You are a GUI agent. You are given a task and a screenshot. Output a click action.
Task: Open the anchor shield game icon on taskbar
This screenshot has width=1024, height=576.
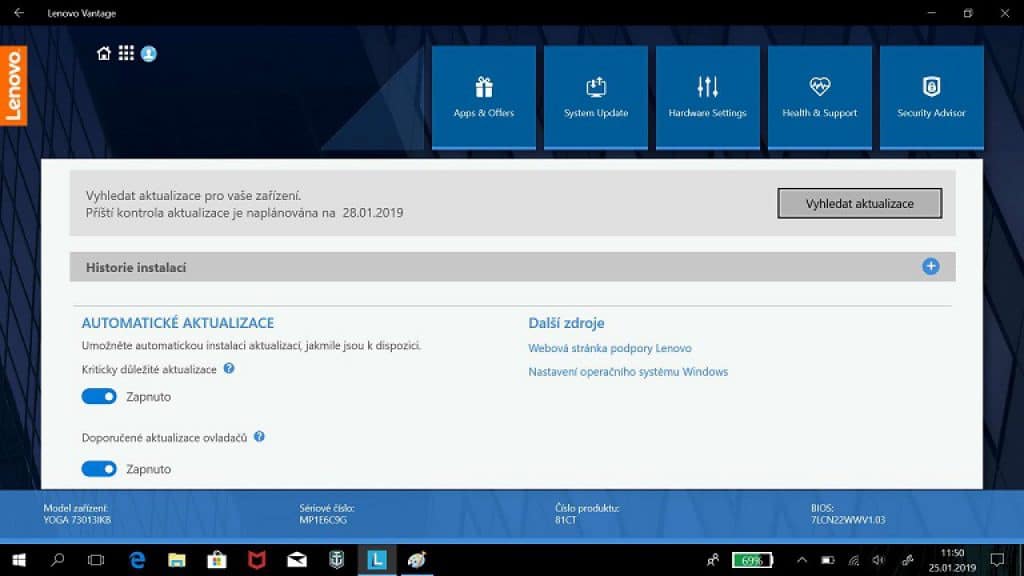336,560
